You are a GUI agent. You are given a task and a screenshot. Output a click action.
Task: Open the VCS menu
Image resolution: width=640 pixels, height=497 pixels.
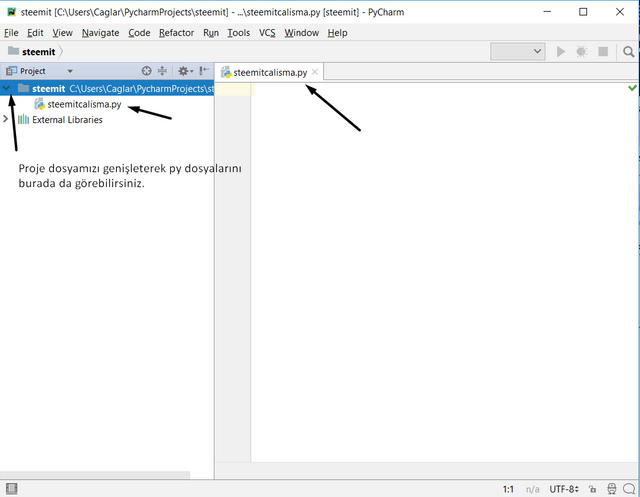[267, 33]
